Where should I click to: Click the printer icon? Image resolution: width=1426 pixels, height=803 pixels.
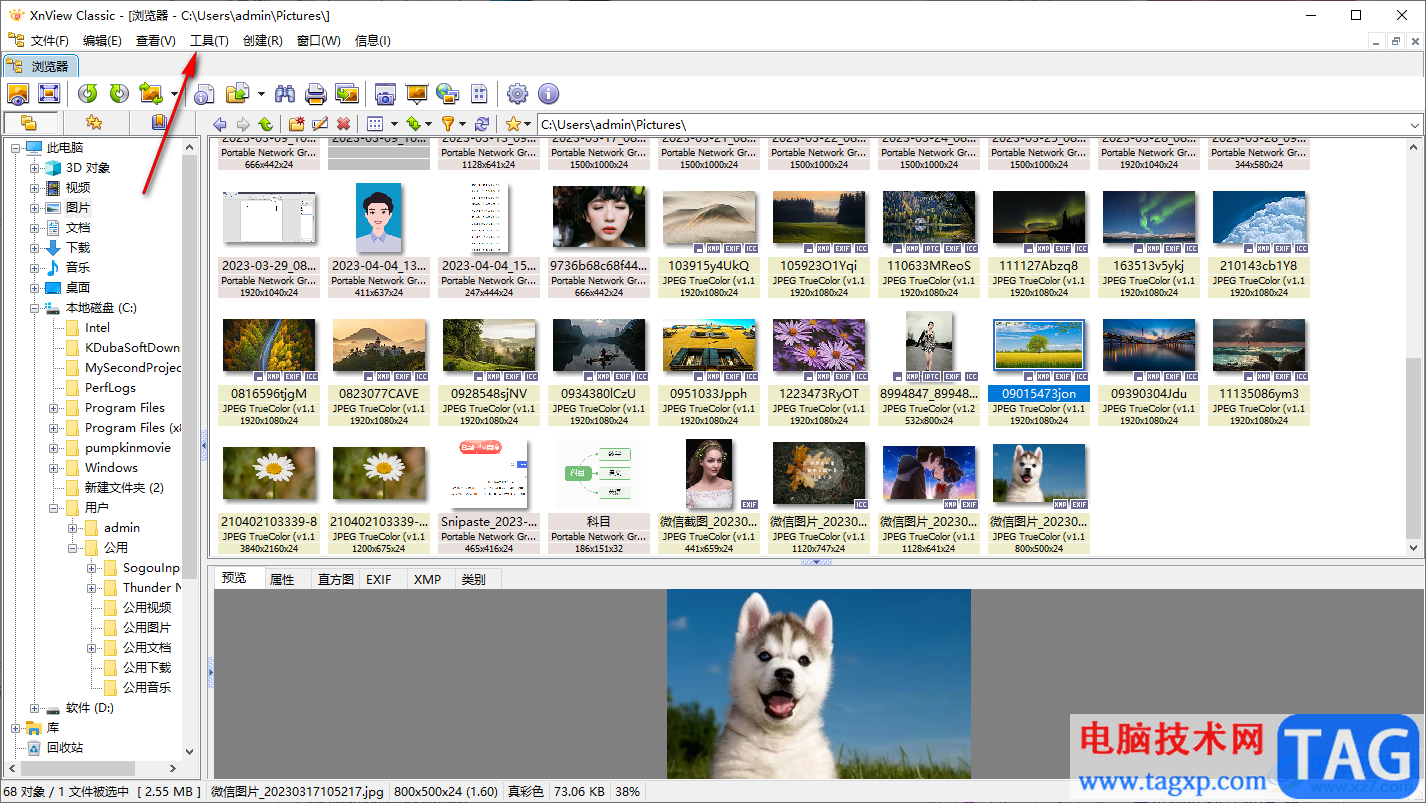(x=316, y=94)
